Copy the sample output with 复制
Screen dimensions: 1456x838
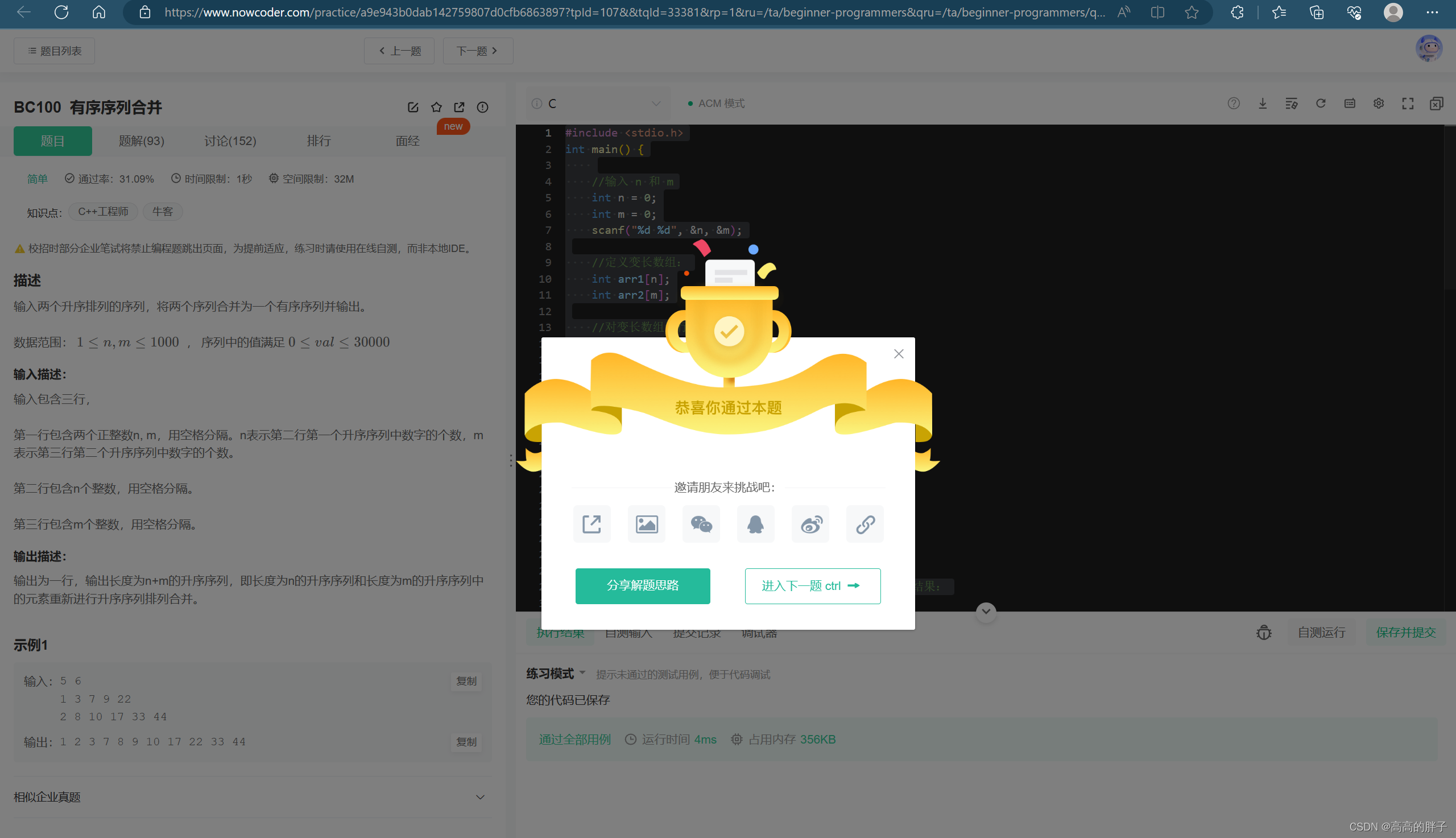[466, 742]
